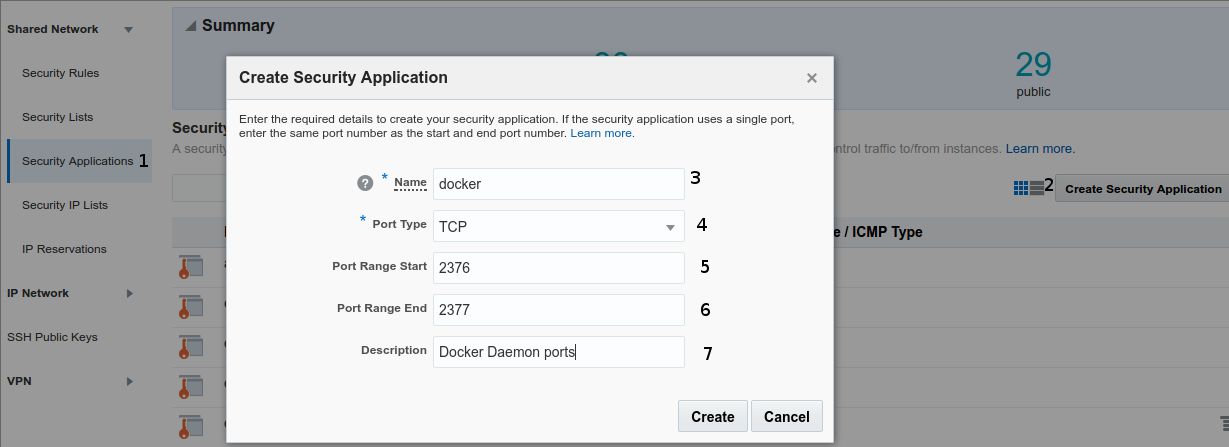This screenshot has width=1229, height=447.
Task: Click the last row's security application icon
Action: tap(190, 427)
